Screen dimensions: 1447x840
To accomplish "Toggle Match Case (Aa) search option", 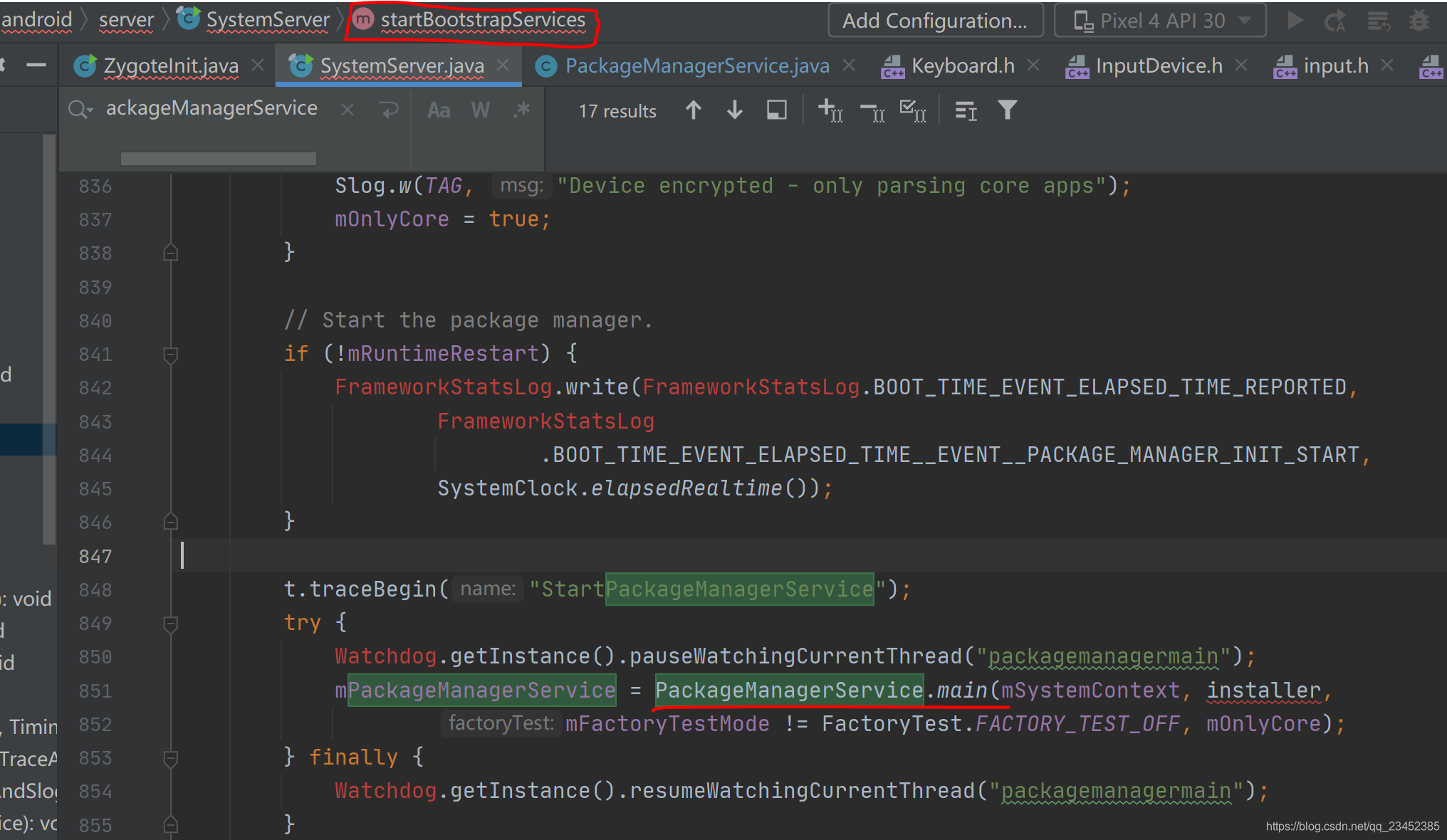I will 439,110.
